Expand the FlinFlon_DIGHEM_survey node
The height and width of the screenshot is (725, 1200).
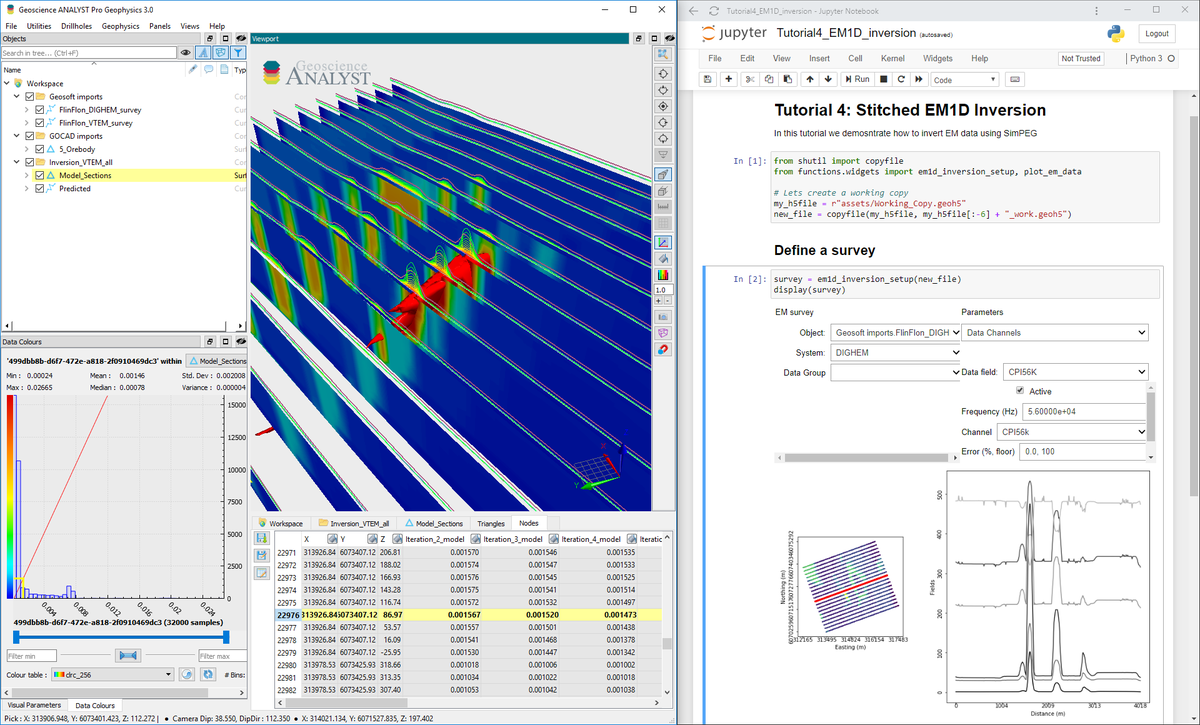click(28, 110)
